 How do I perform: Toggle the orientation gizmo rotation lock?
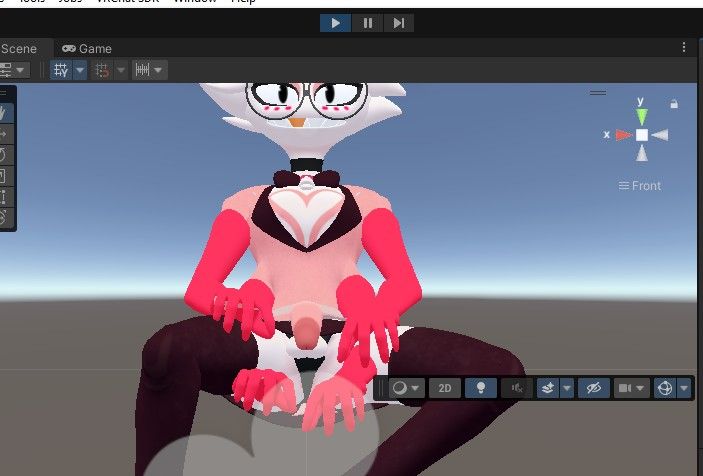(674, 104)
